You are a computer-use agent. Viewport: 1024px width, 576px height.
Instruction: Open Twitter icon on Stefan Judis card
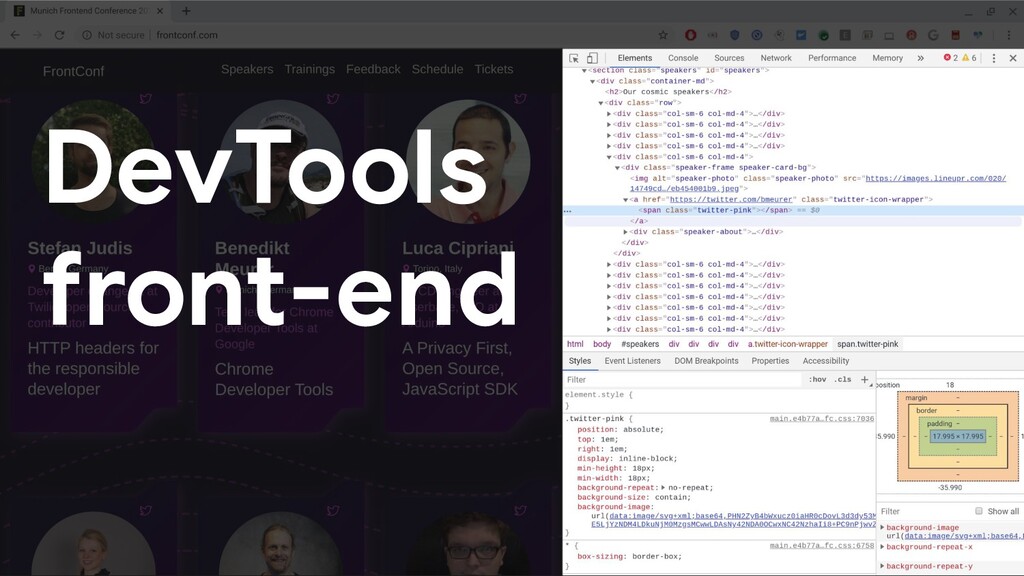pos(146,99)
